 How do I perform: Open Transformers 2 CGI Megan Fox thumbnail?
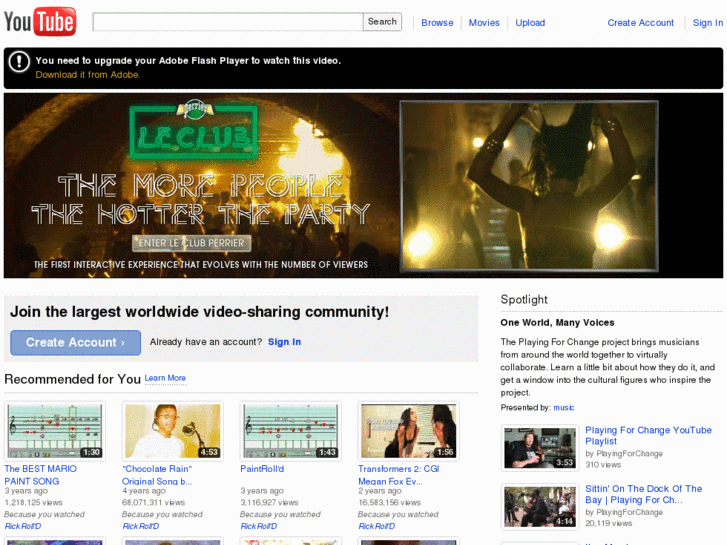coord(408,431)
